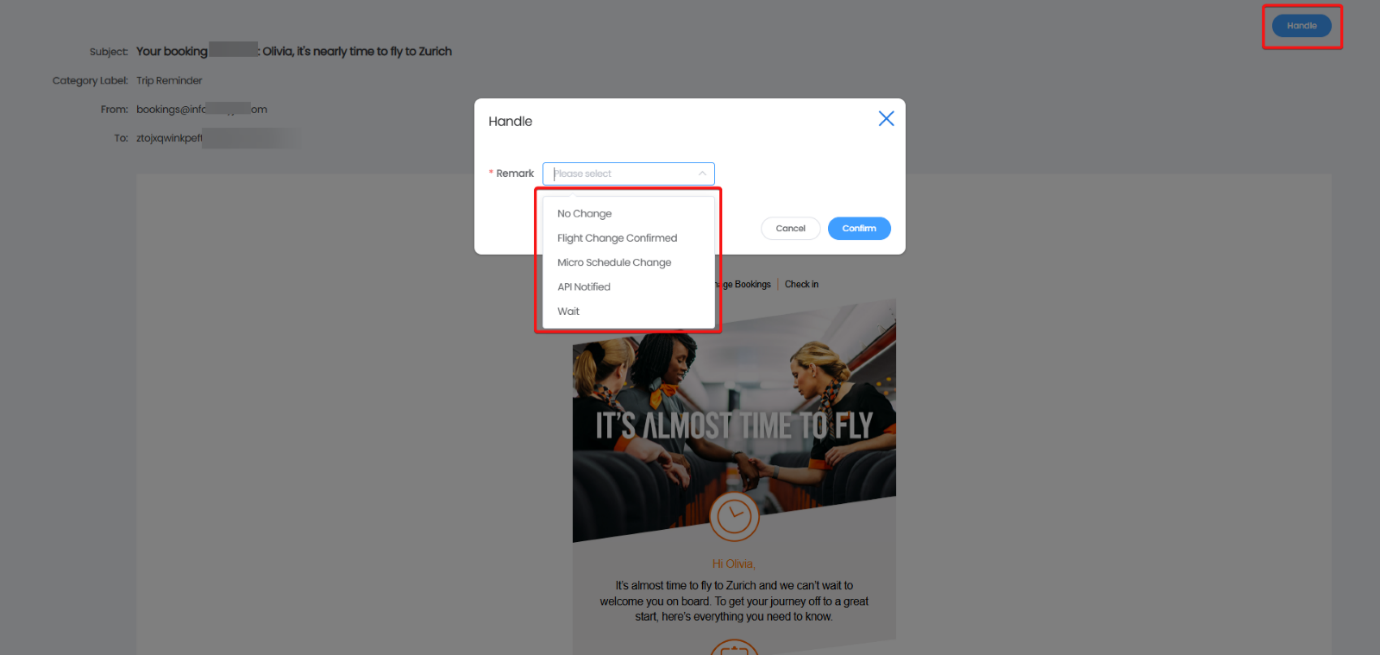Image resolution: width=1380 pixels, height=655 pixels.
Task: Click the sender bookings email address
Action: click(x=202, y=109)
